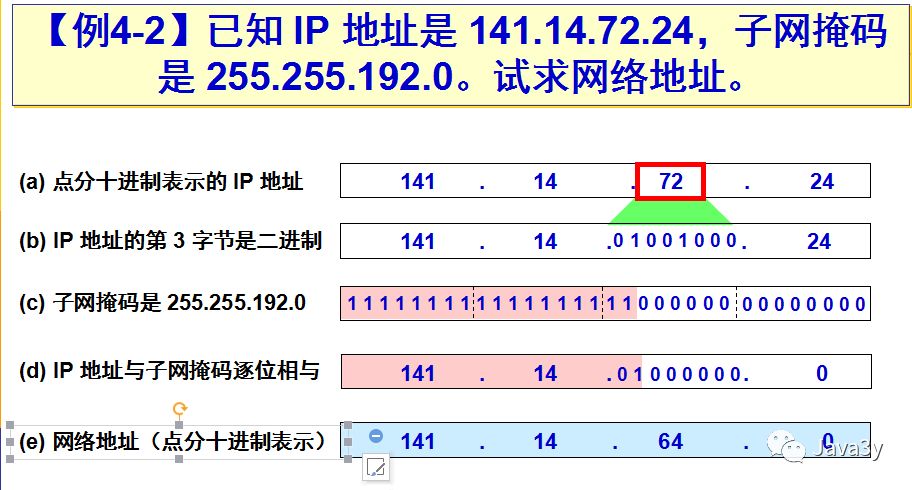Click the shape style brush icon below the text box
912x490 pixels.
(x=376, y=468)
